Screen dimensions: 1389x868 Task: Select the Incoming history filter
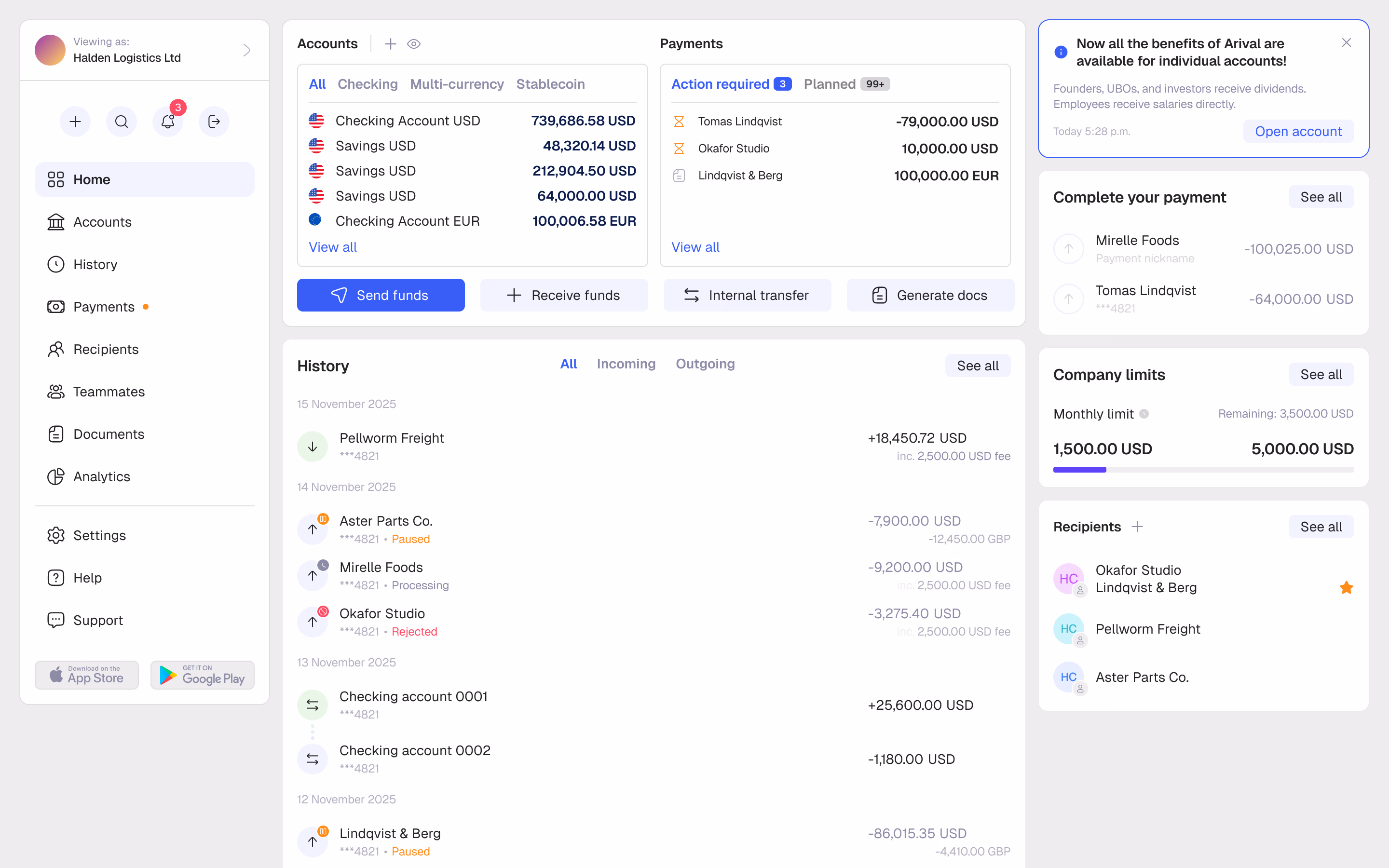coord(626,364)
